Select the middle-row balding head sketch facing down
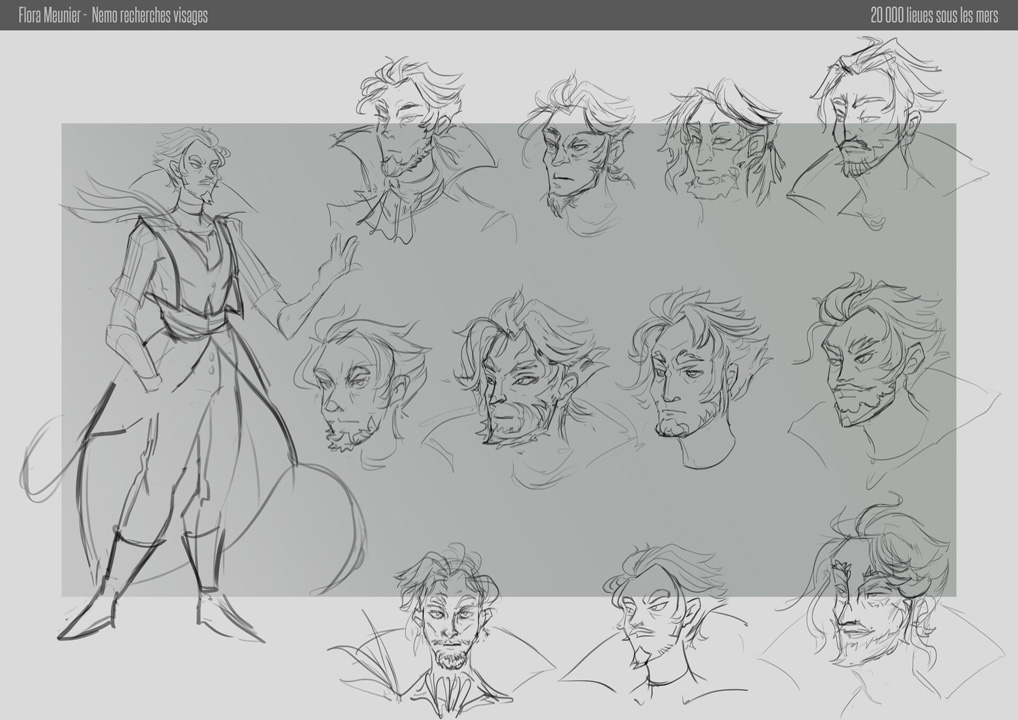Viewport: 1018px width, 720px height. 364,386
